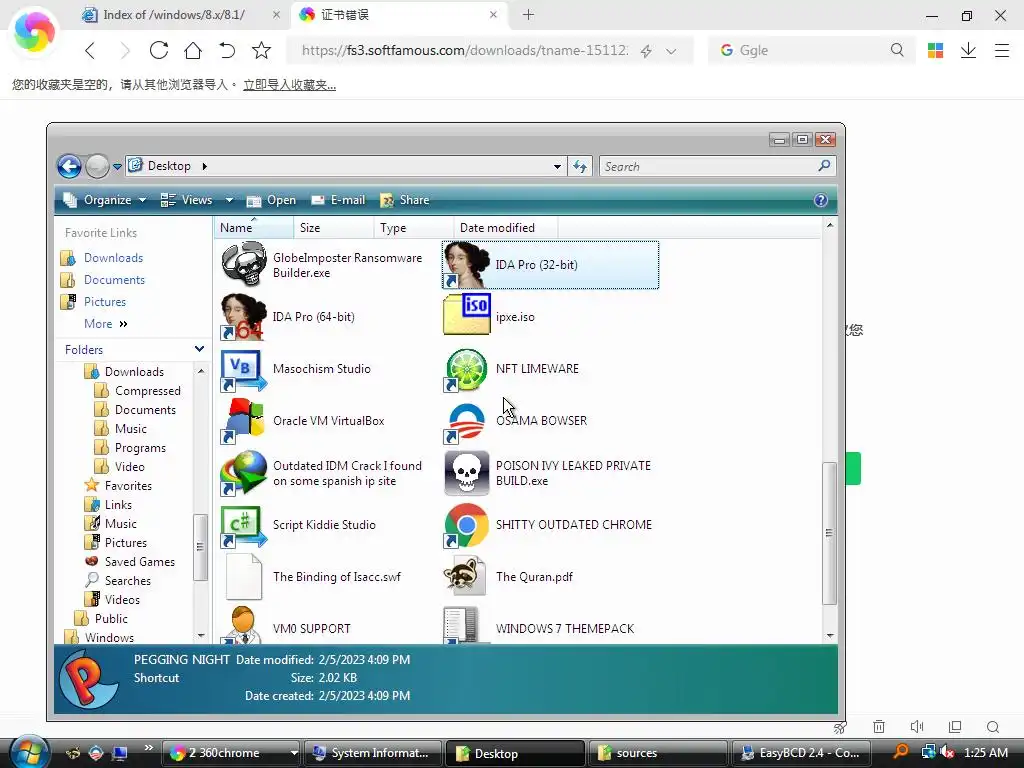1024x768 pixels.
Task: Click the trash icon in browser status bar
Action: [x=879, y=727]
